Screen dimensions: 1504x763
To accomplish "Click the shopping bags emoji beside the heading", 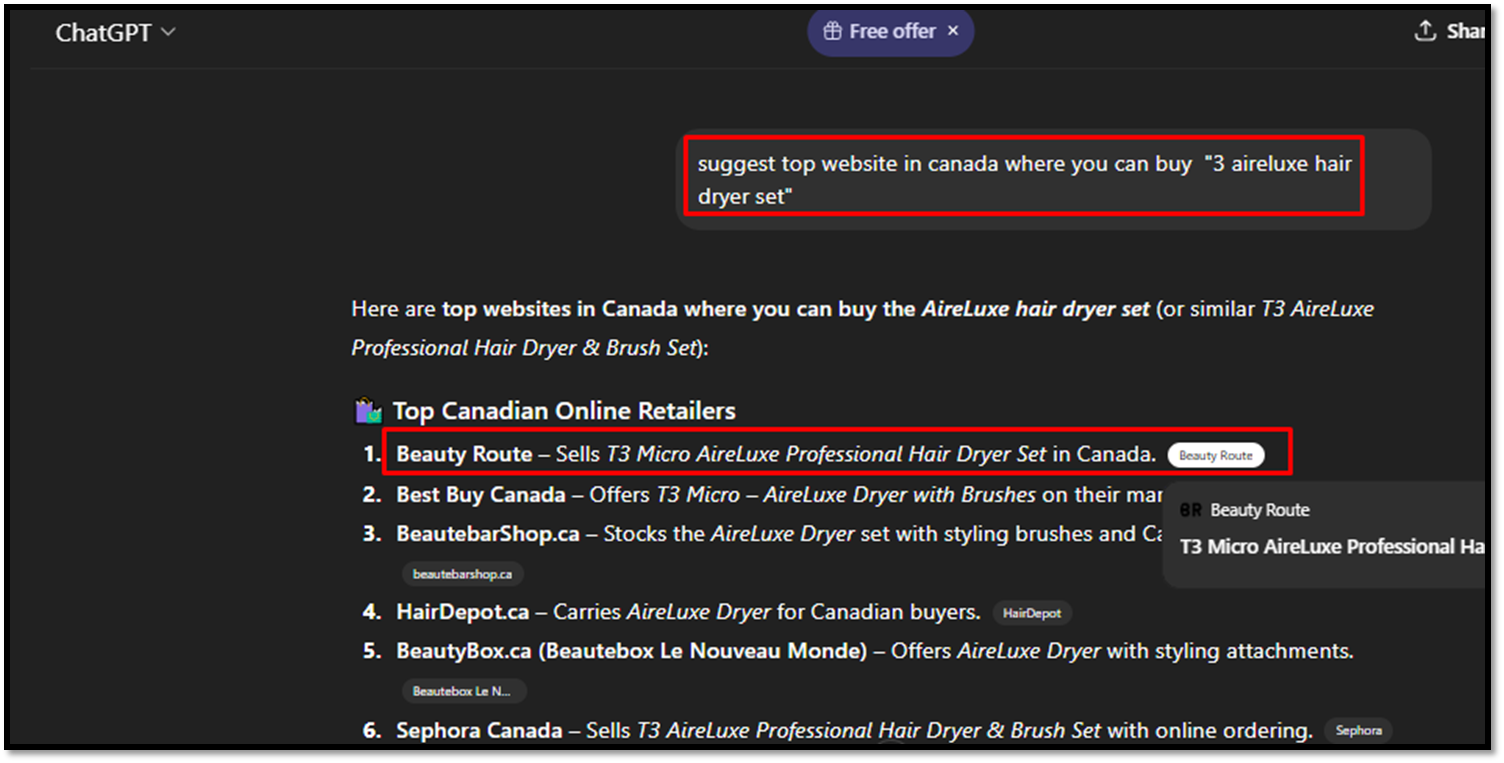I will click(x=368, y=411).
